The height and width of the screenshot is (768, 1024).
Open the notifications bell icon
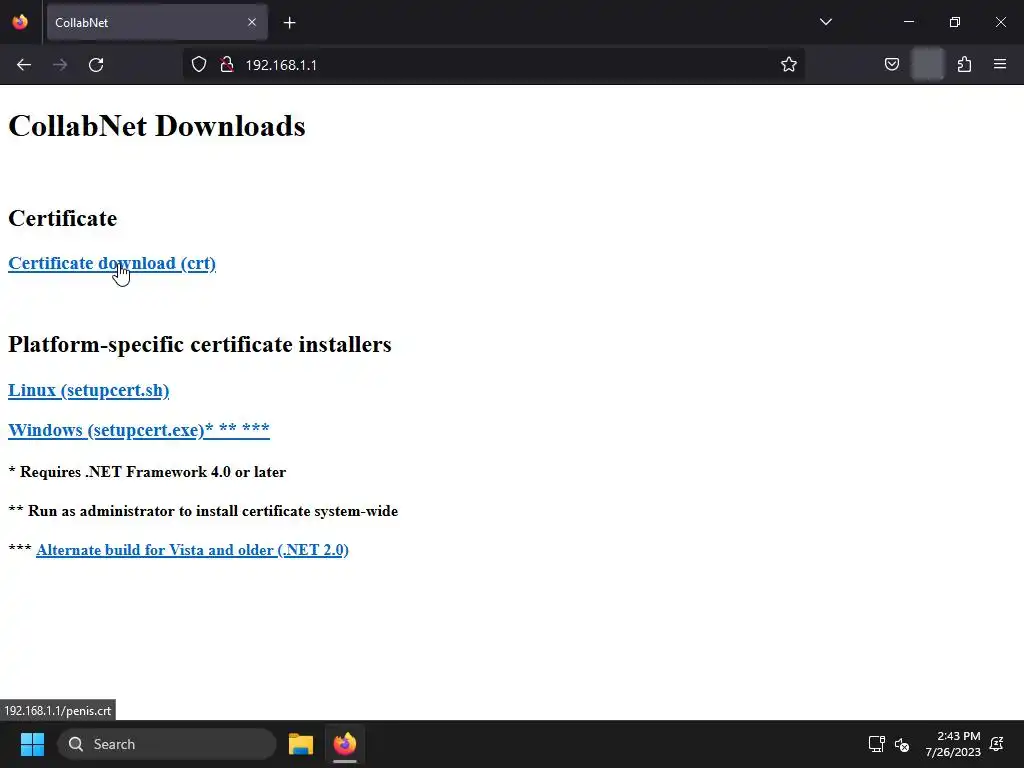(997, 744)
